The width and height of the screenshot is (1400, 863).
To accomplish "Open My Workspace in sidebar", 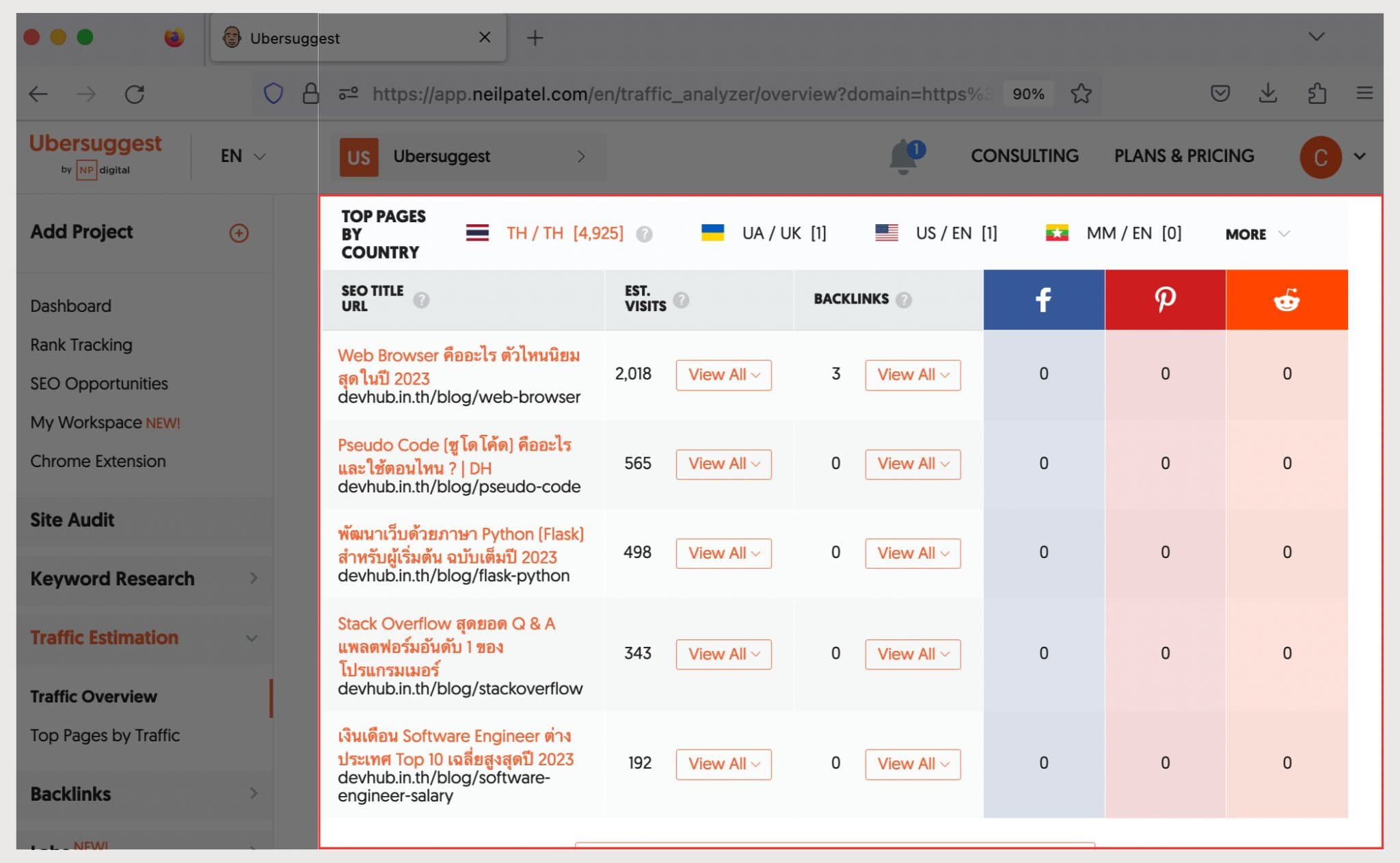I will tap(105, 423).
